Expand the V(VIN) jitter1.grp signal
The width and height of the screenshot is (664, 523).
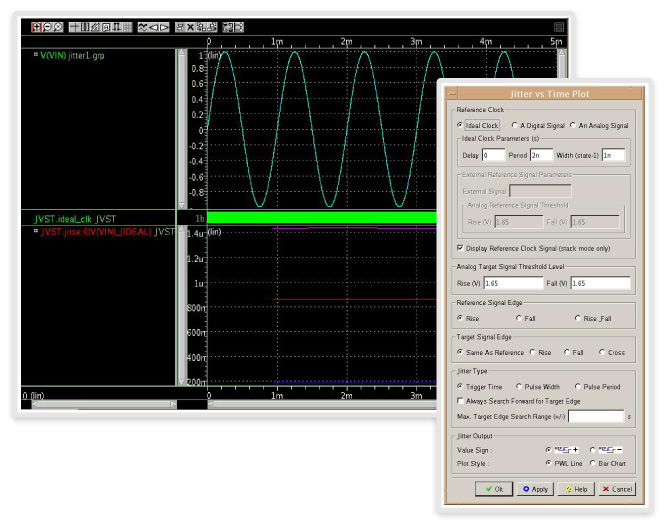click(x=35, y=55)
